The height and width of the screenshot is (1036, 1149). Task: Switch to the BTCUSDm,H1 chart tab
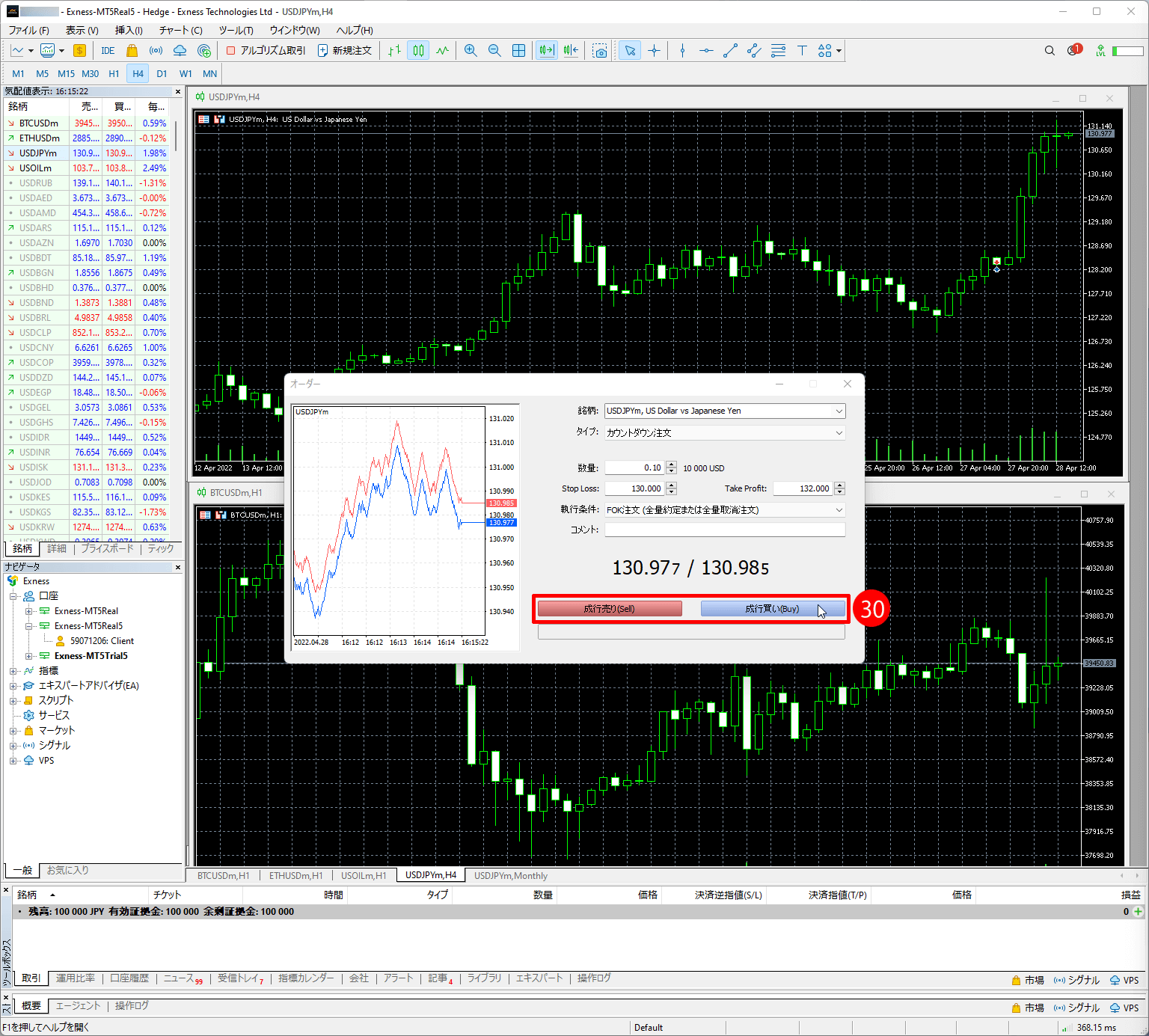click(224, 875)
